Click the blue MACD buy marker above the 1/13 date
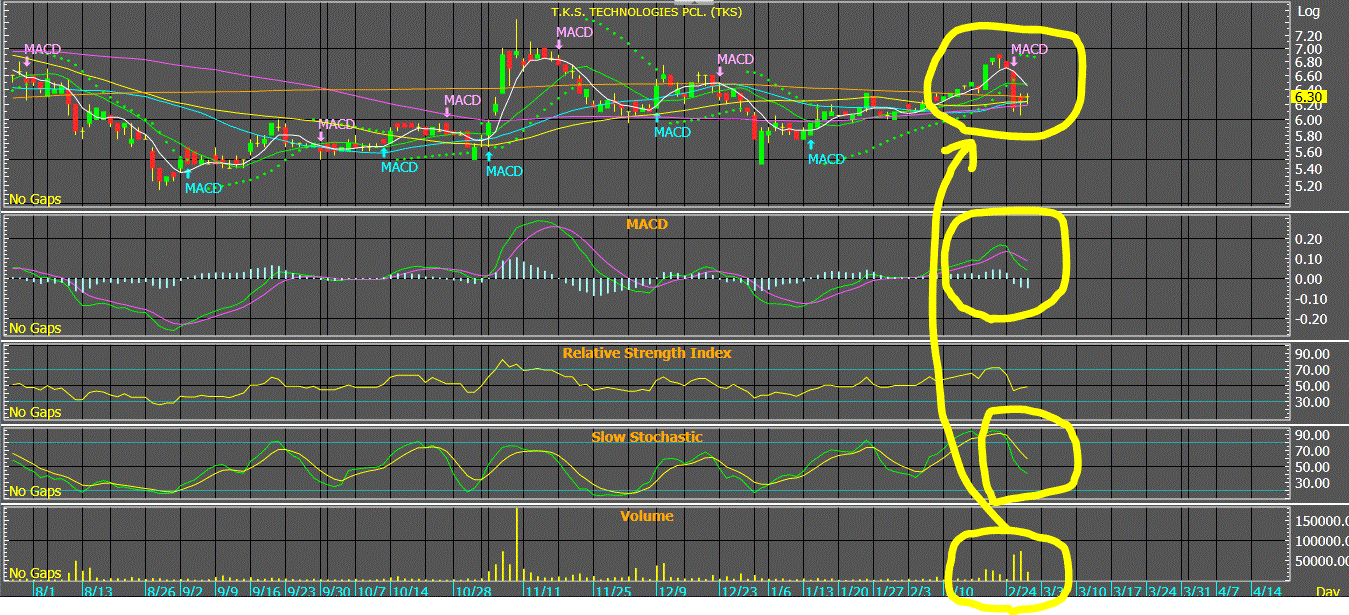Viewport: 1349px width, 615px height. (826, 158)
